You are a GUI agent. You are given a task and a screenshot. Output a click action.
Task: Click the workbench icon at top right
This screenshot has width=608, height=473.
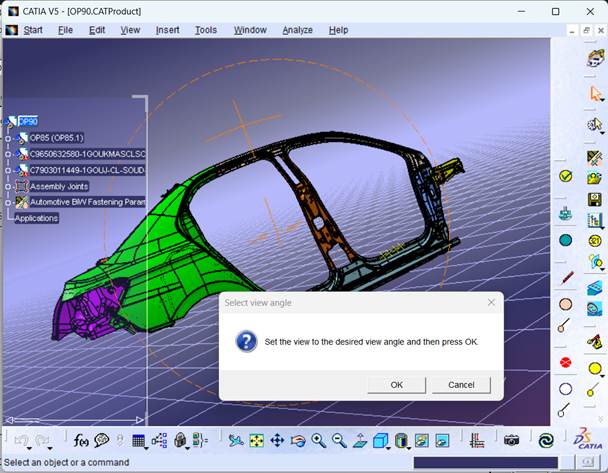click(x=595, y=59)
